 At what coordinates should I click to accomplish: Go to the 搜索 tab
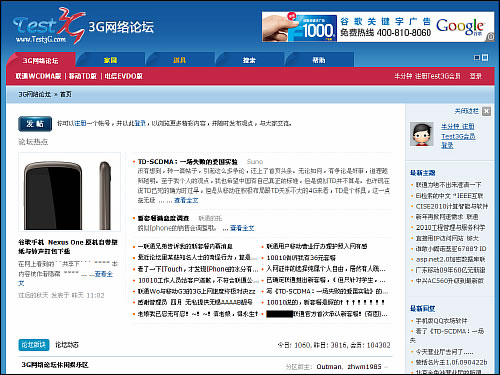(249, 60)
